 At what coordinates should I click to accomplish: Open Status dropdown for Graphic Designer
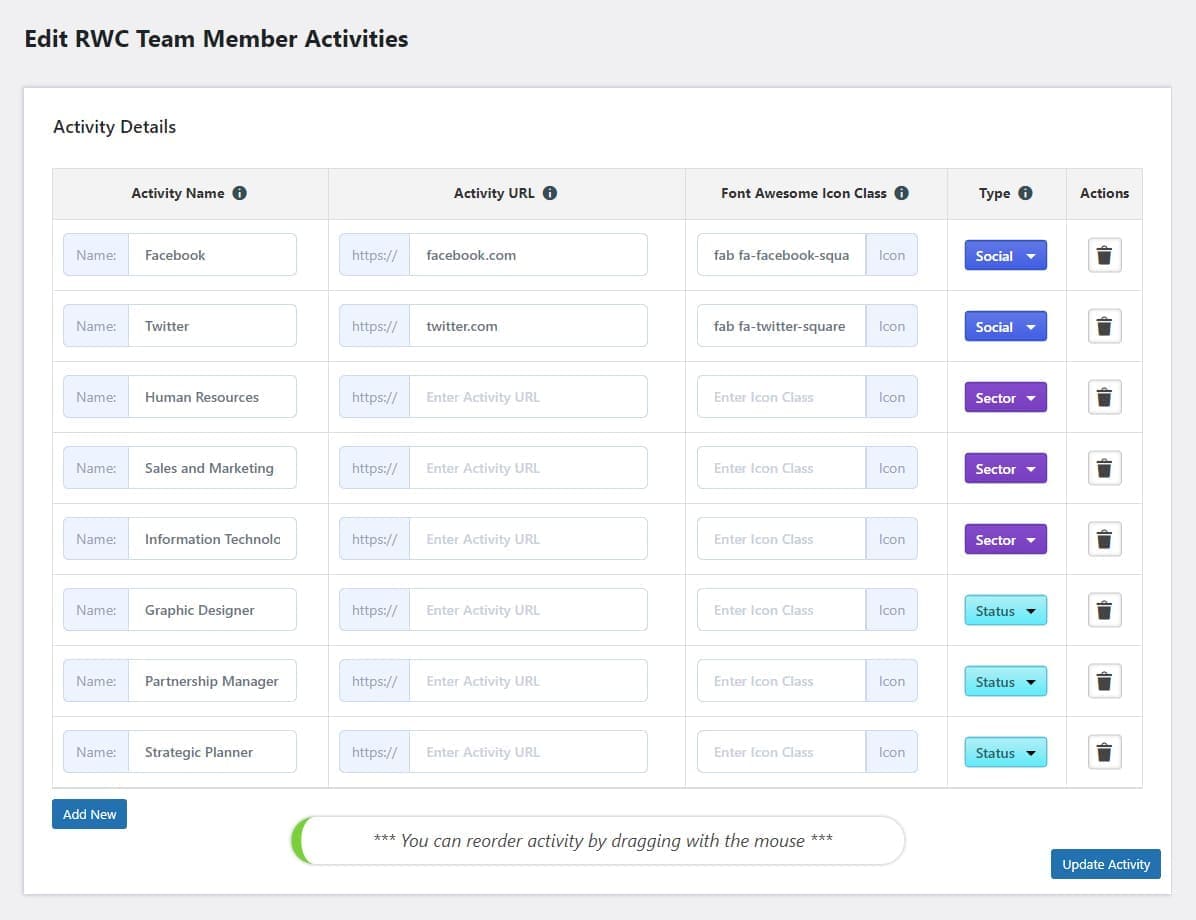coord(1005,610)
